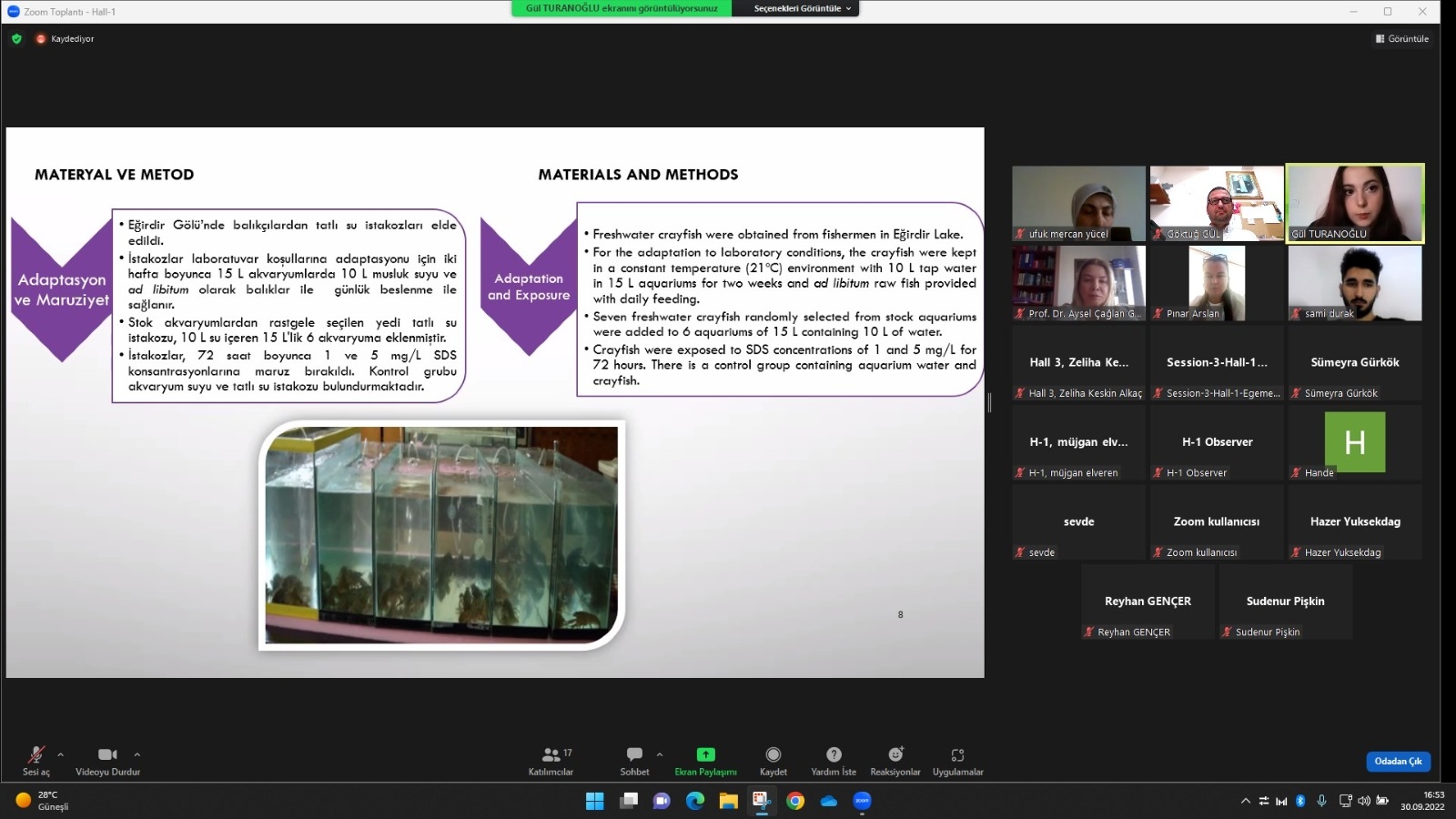The image size is (1456, 819).
Task: Click the aquarium photo on the slide
Action: (442, 535)
